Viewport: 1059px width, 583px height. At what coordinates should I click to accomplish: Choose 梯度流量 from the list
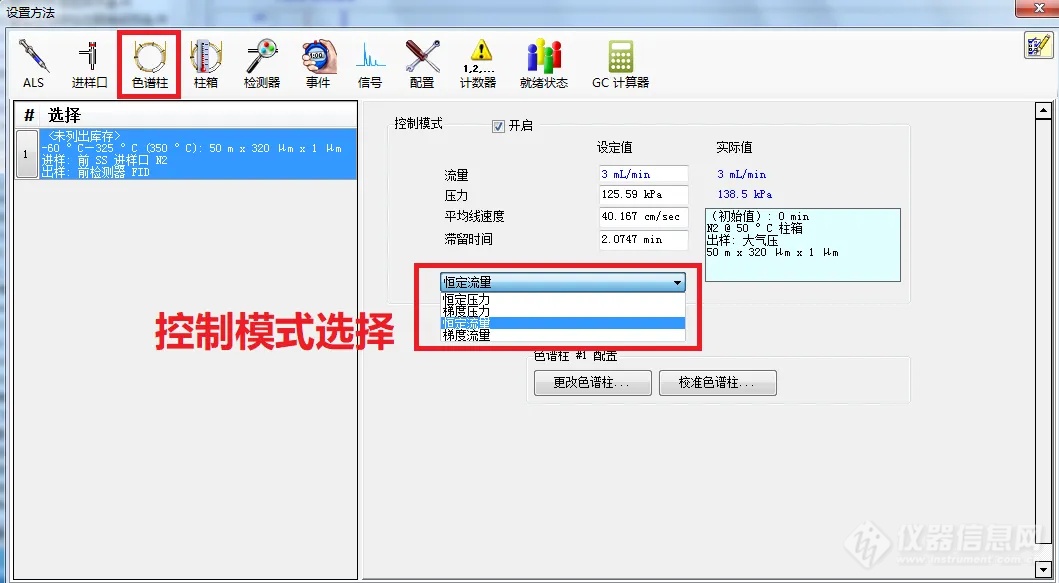(x=563, y=335)
